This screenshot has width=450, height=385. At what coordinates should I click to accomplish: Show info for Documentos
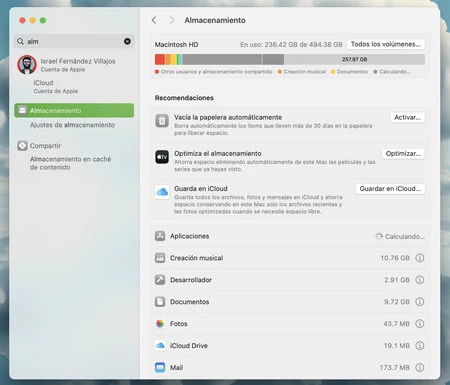pos(420,302)
